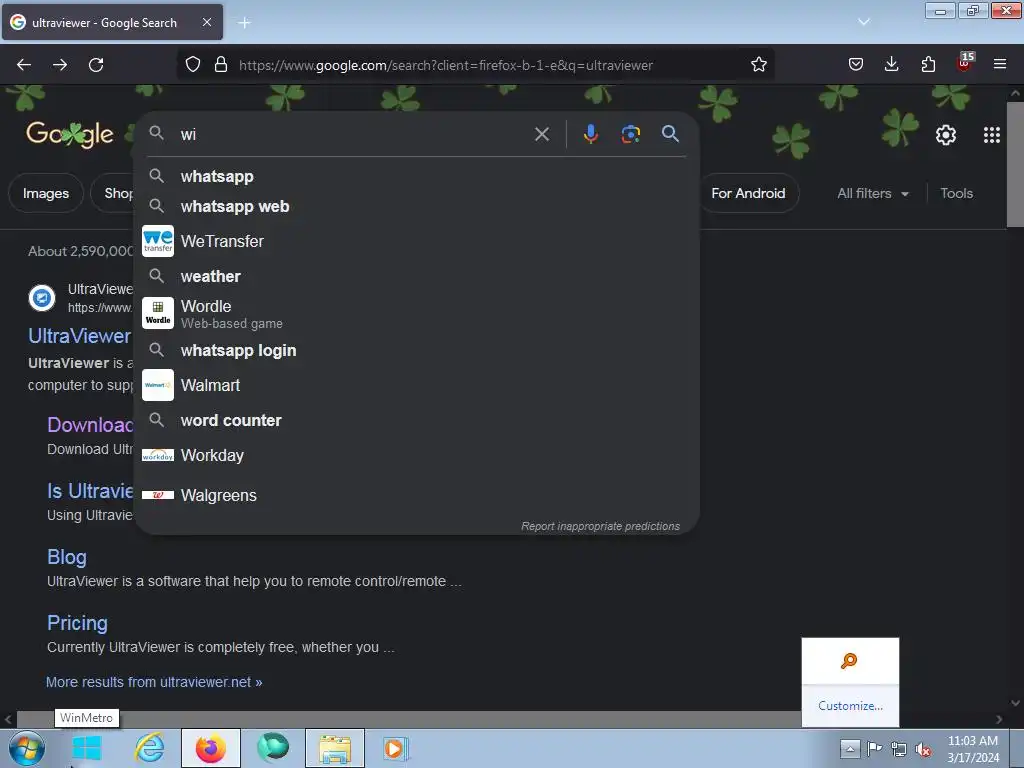
Task: Show hidden system tray icons
Action: click(x=850, y=748)
